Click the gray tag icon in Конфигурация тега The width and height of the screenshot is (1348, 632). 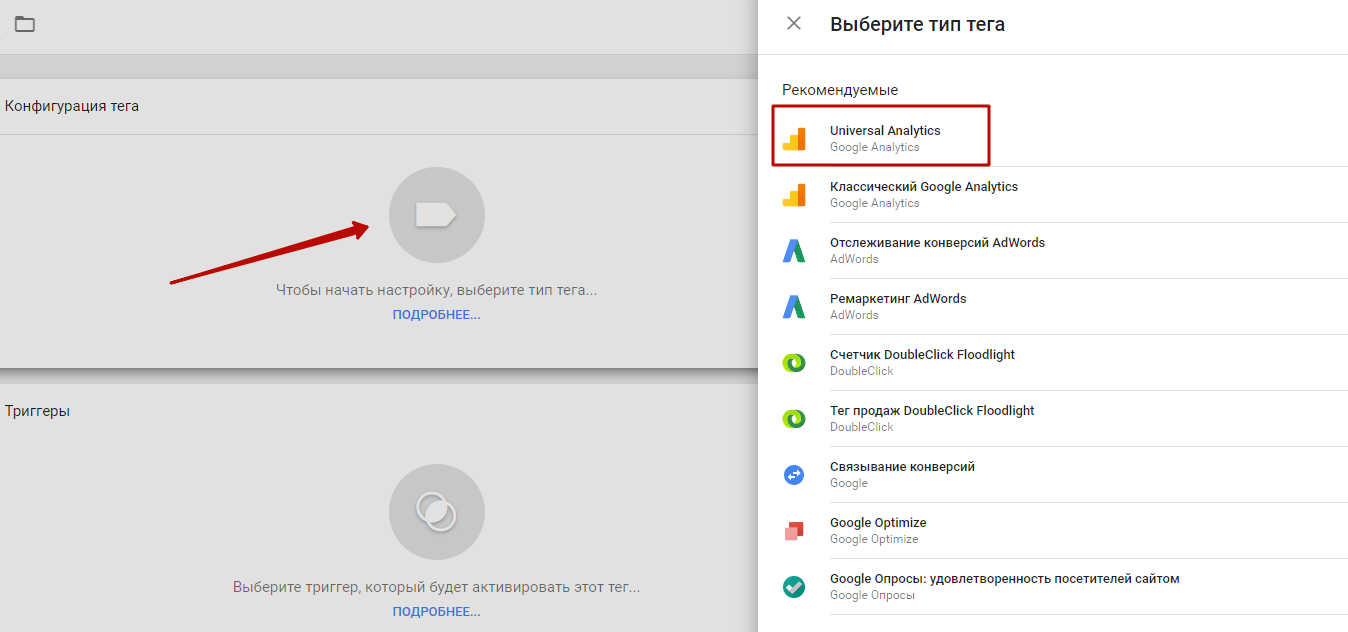[437, 215]
